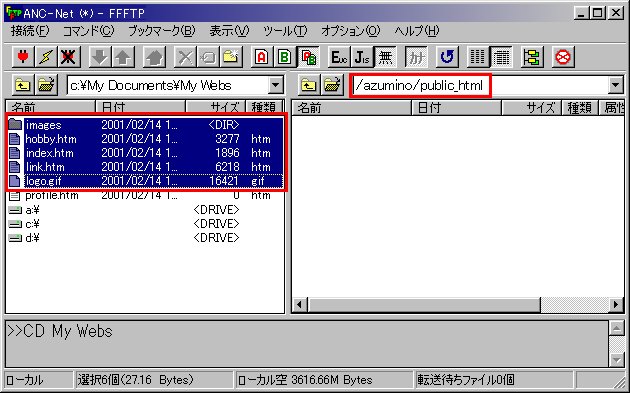Sort local list by 種類 column

click(x=264, y=107)
